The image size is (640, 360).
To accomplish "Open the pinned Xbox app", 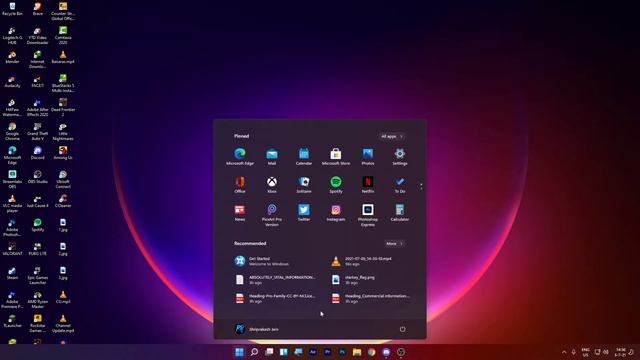I will [272, 185].
